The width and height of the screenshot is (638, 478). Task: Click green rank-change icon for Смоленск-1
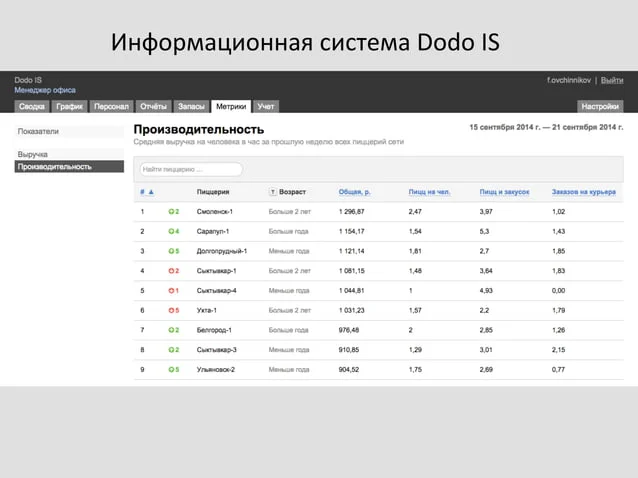(x=171, y=212)
